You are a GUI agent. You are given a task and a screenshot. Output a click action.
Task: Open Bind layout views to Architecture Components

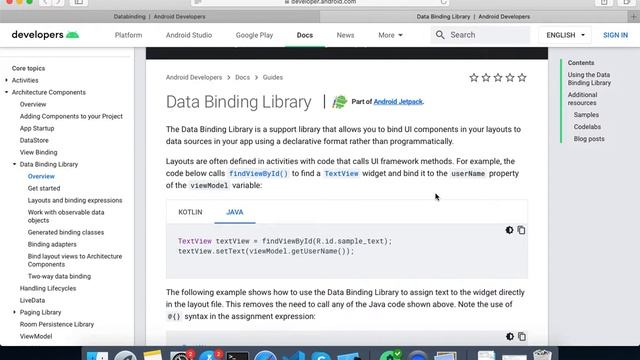(75, 260)
